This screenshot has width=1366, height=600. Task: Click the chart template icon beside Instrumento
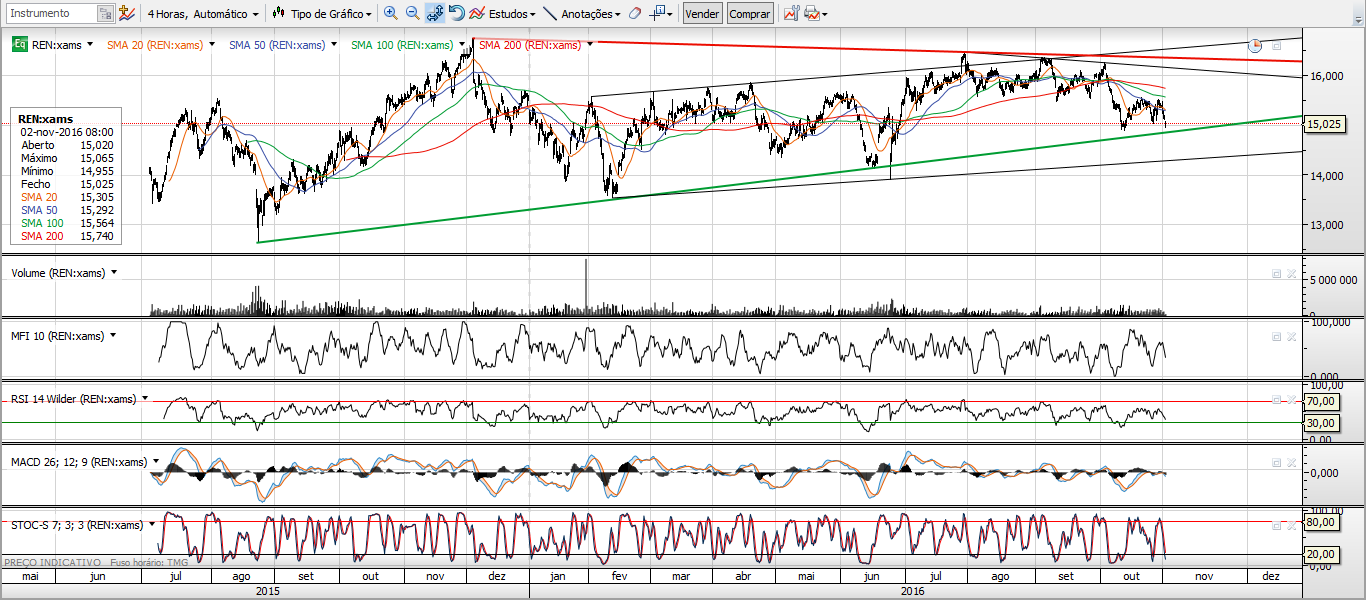pos(126,13)
